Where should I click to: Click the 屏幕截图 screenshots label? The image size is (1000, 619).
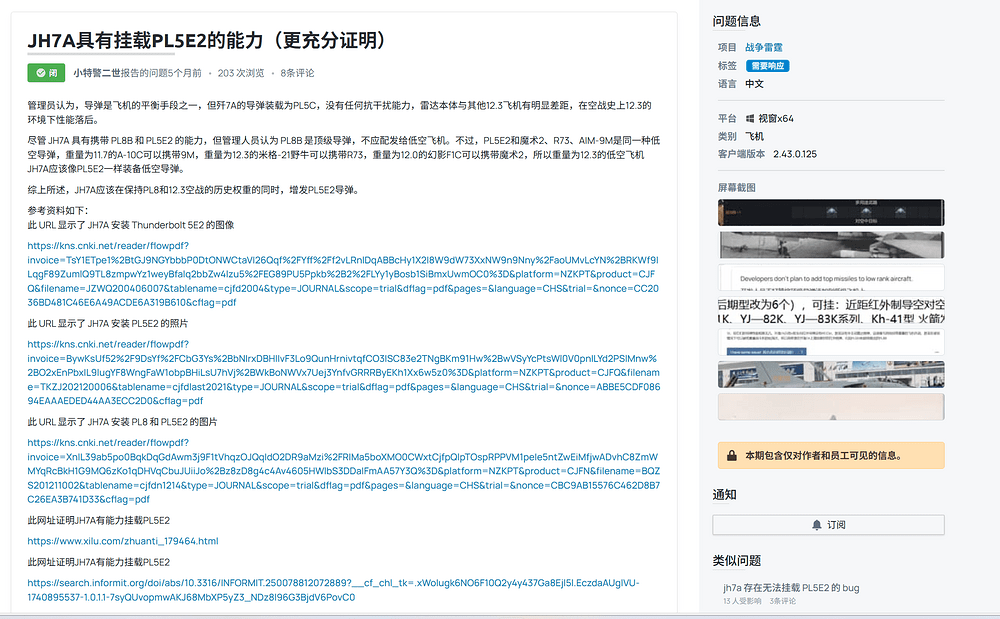pos(737,187)
